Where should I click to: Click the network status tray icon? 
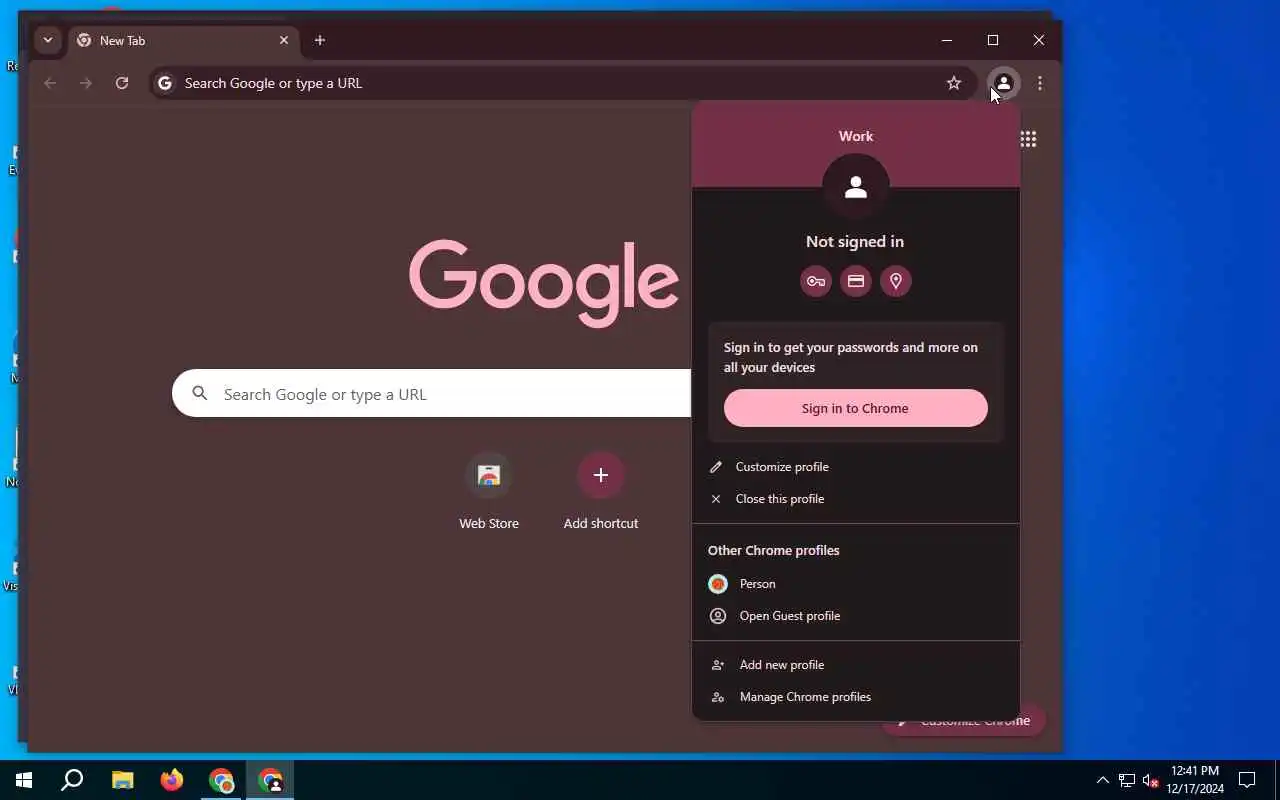[1127, 780]
